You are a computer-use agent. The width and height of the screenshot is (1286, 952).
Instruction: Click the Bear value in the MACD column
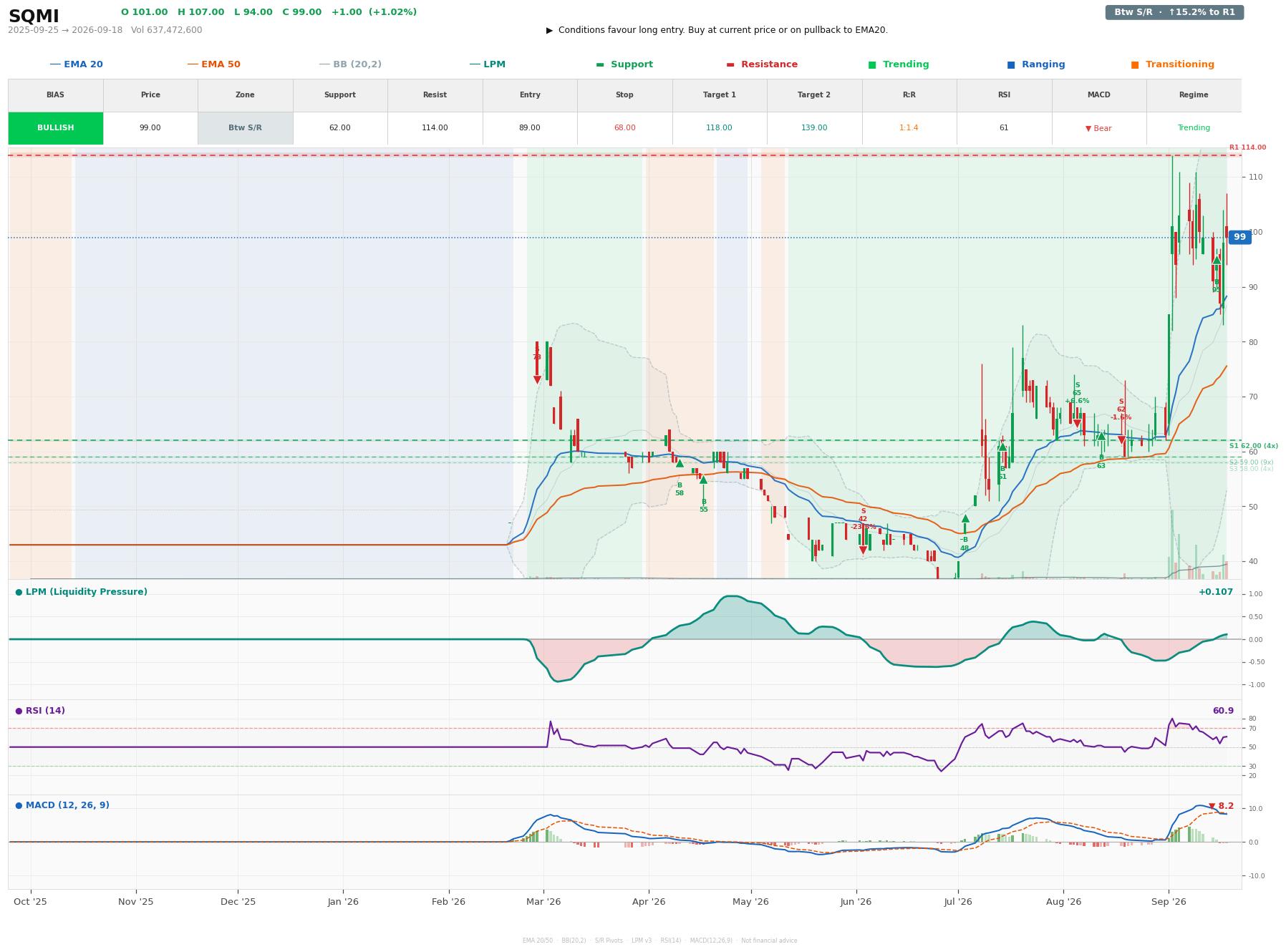(1098, 129)
